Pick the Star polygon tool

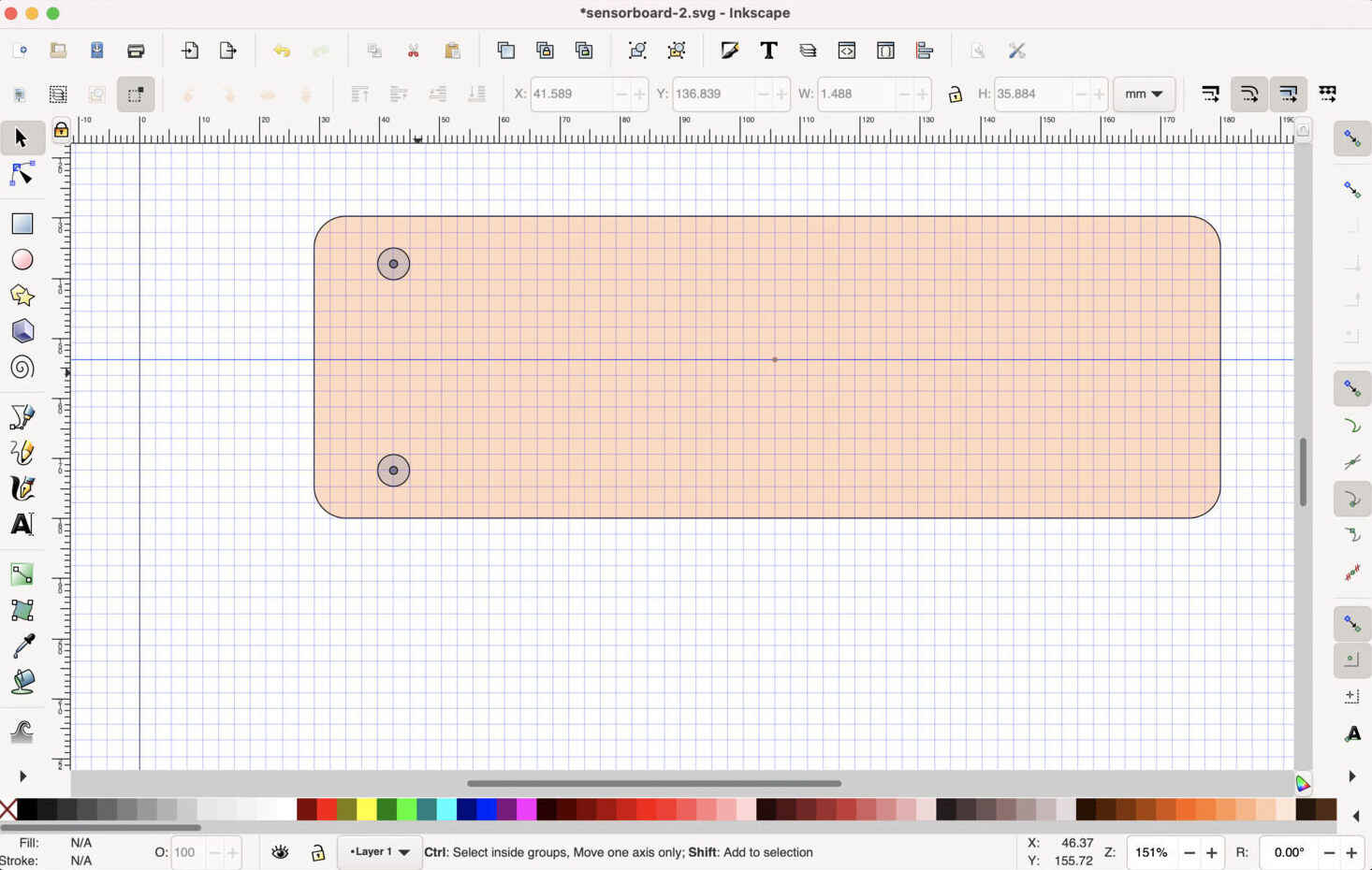tap(22, 296)
